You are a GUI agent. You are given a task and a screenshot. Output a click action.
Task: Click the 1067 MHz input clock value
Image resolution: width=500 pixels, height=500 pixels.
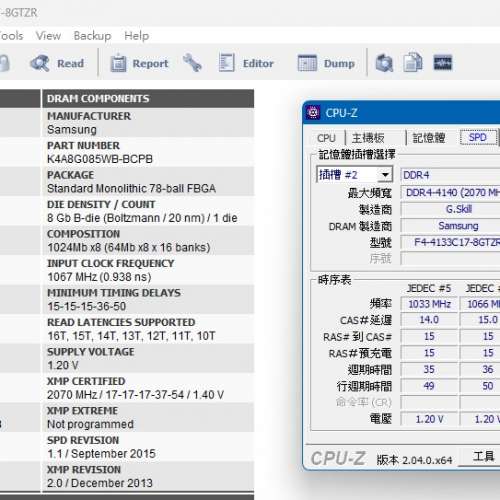coord(99,277)
